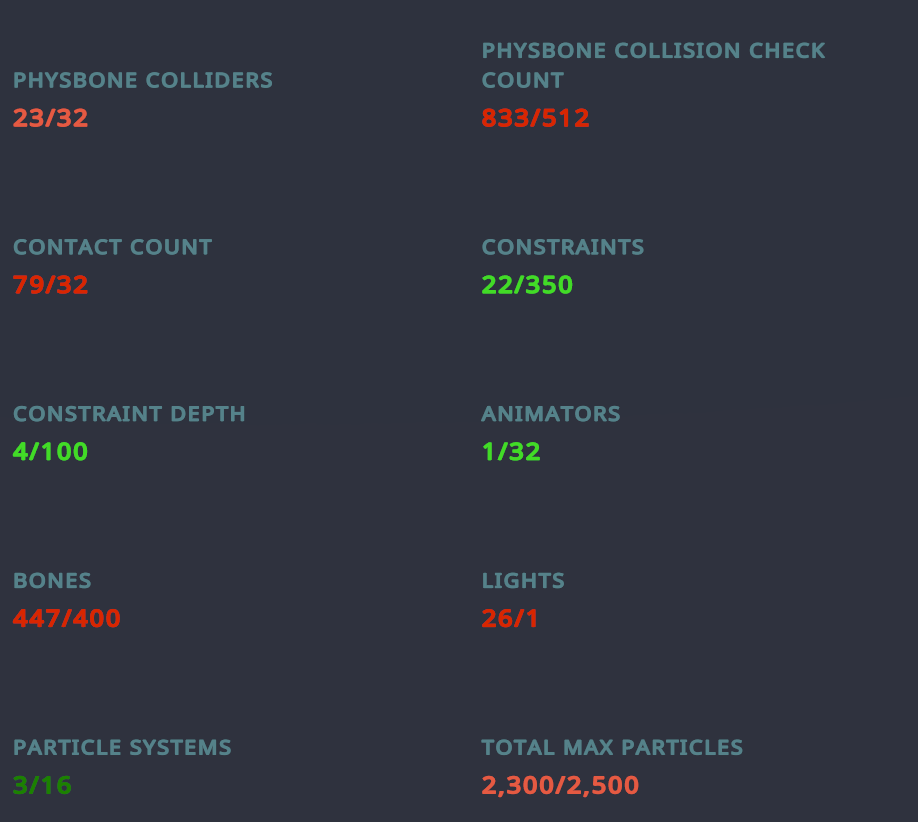The height and width of the screenshot is (822, 918).
Task: Select the 1/32 animators value
Action: (511, 452)
